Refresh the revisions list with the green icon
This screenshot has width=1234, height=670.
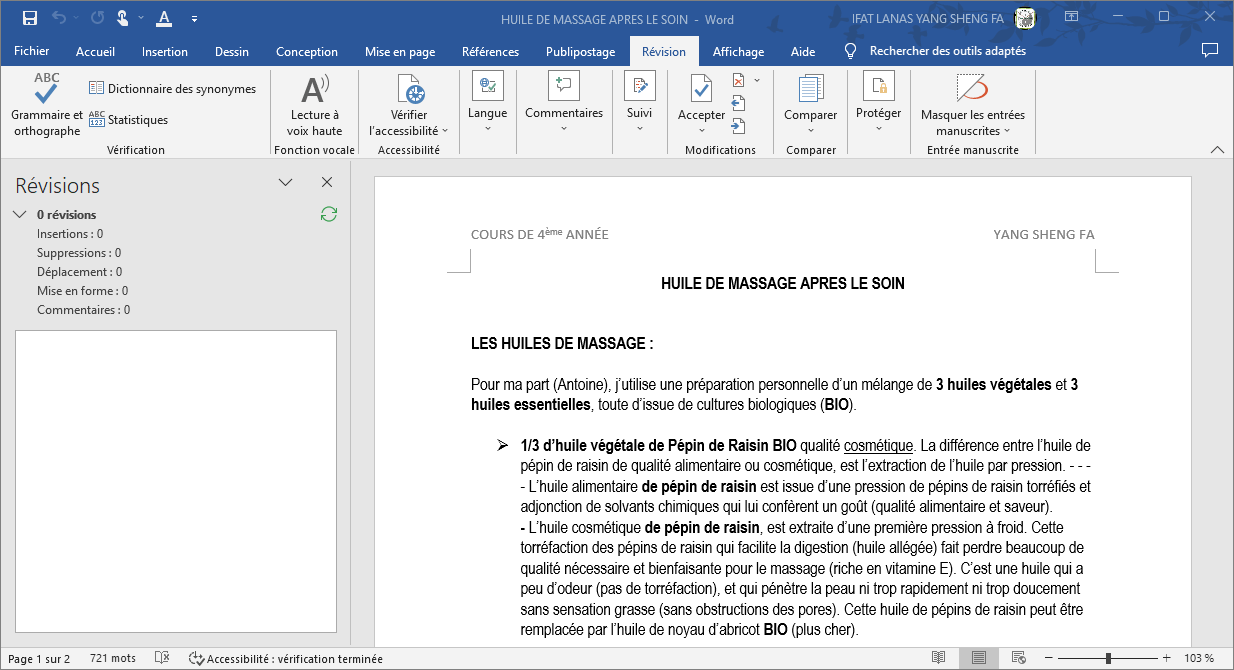pyautogui.click(x=328, y=214)
